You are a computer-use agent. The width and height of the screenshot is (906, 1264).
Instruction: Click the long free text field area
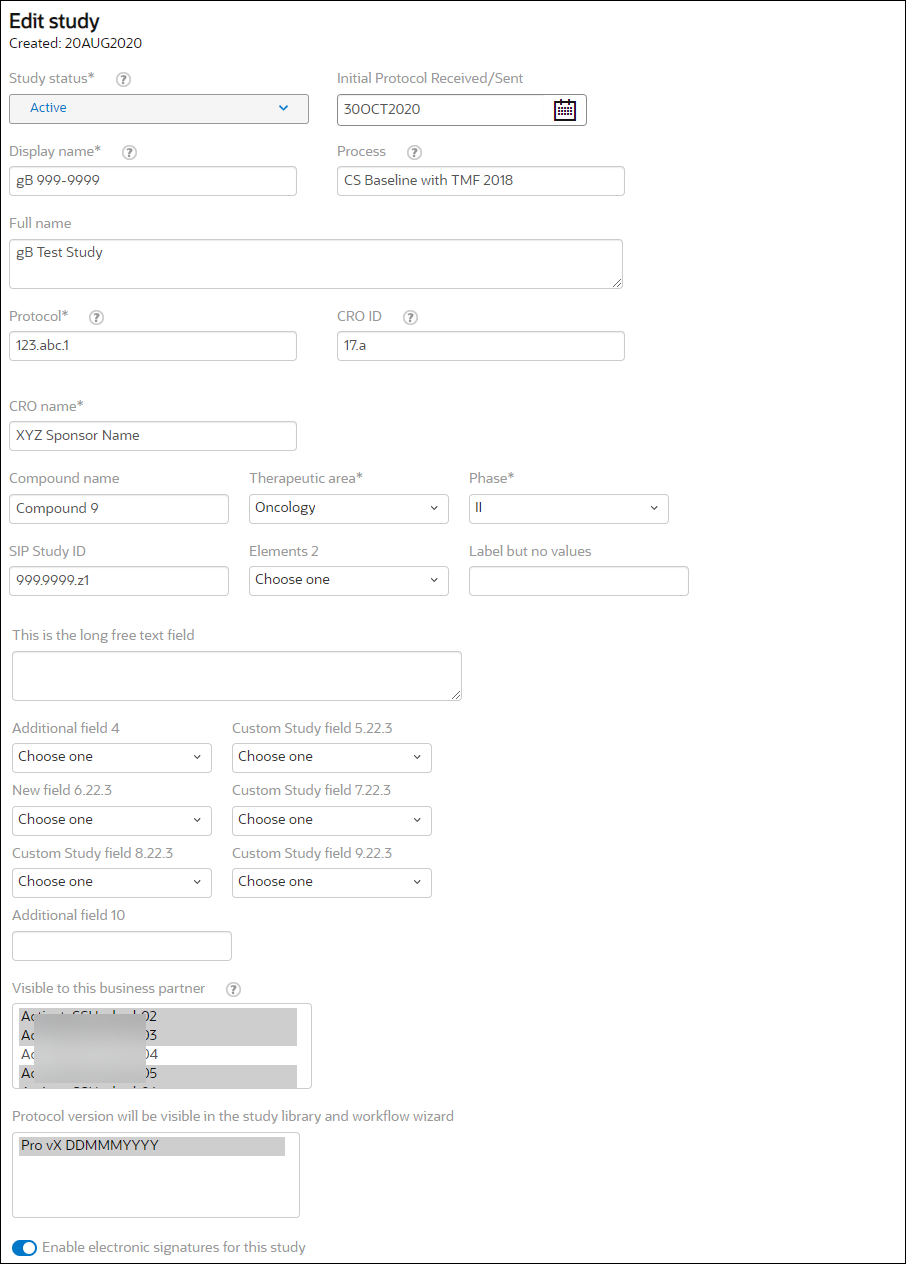[x=237, y=676]
